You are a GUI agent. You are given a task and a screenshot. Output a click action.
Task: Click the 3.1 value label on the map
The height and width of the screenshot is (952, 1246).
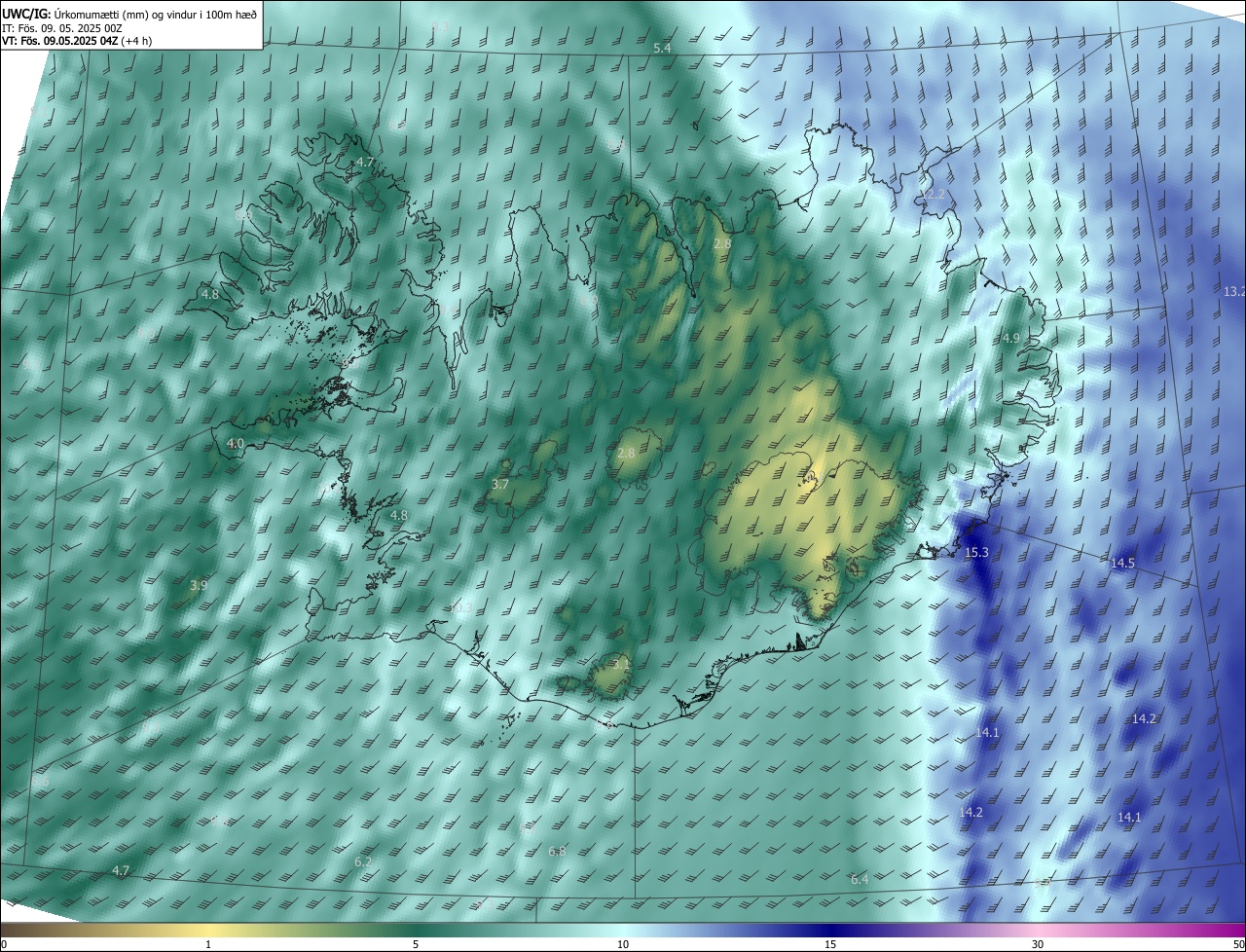pyautogui.click(x=621, y=664)
